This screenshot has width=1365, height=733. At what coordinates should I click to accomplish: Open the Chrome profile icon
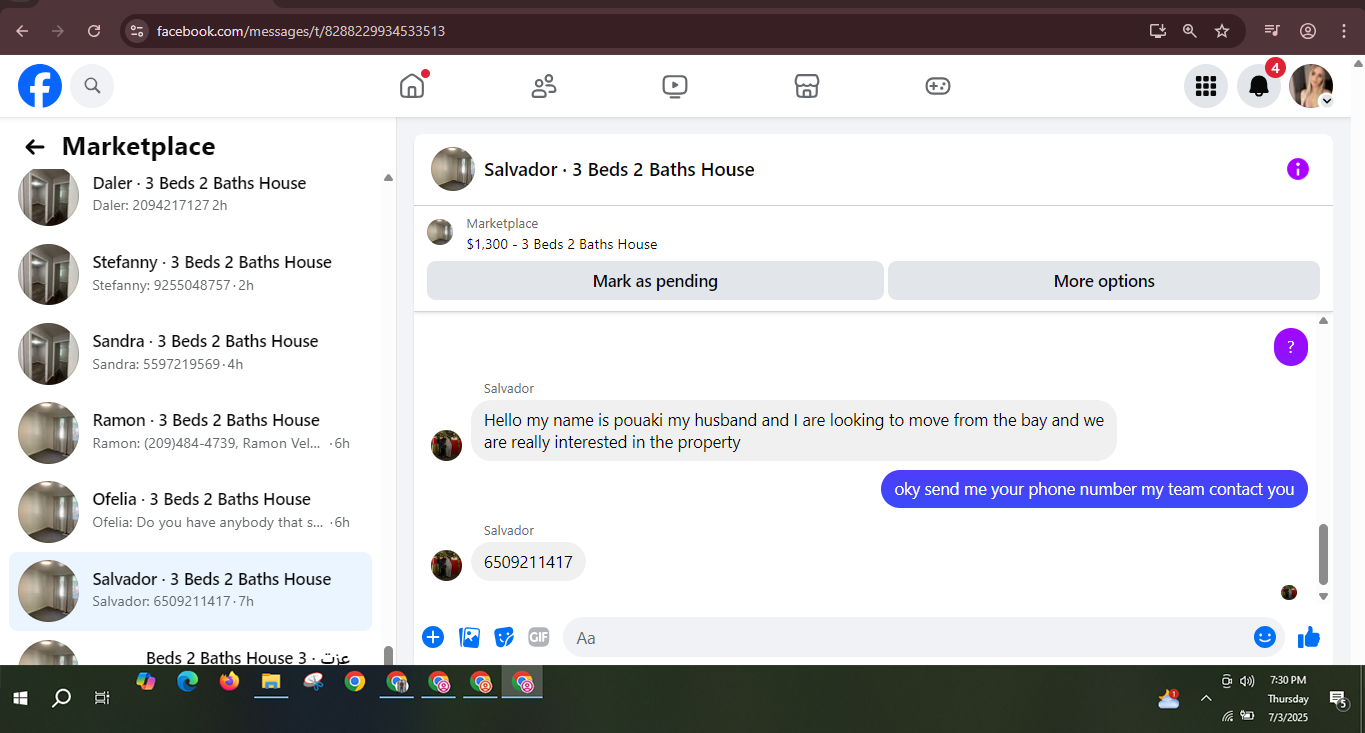[1308, 31]
